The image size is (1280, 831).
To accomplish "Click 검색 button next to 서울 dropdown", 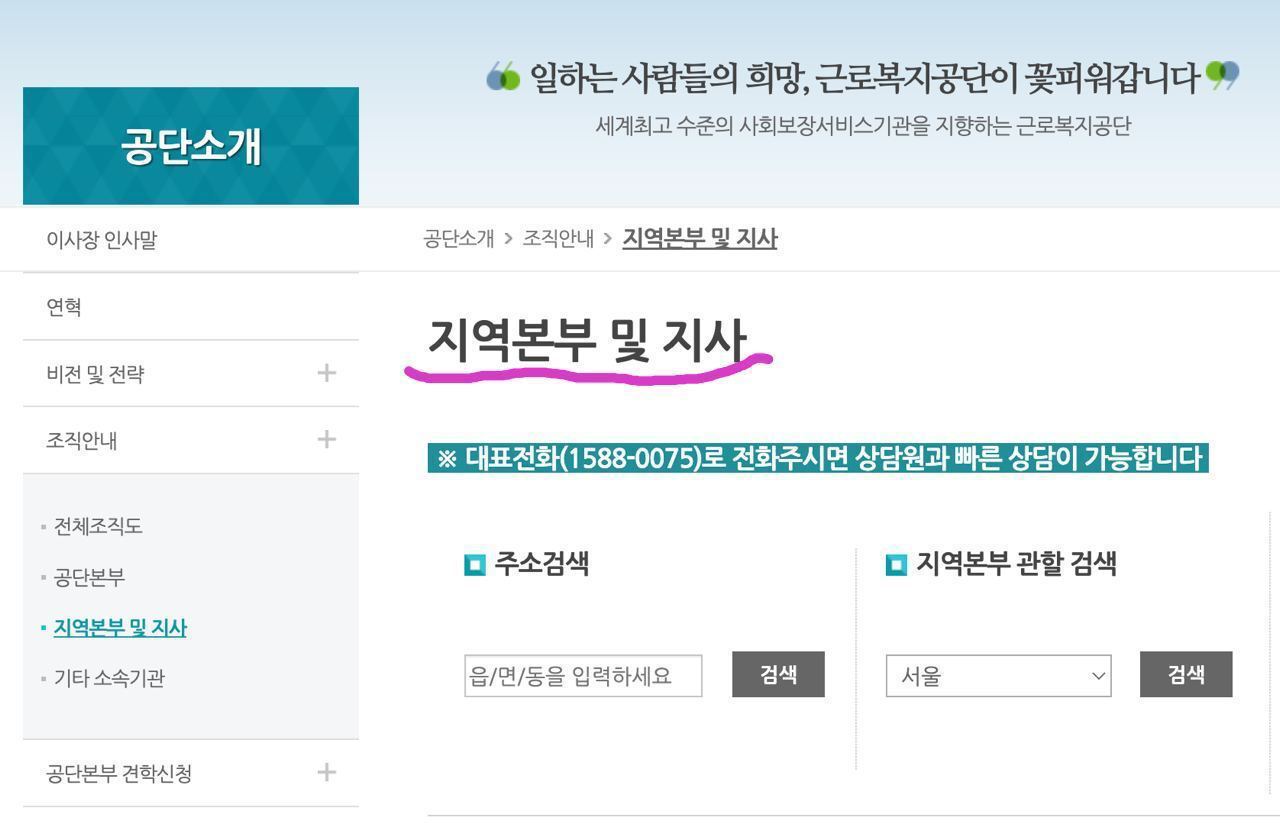I will (1186, 674).
